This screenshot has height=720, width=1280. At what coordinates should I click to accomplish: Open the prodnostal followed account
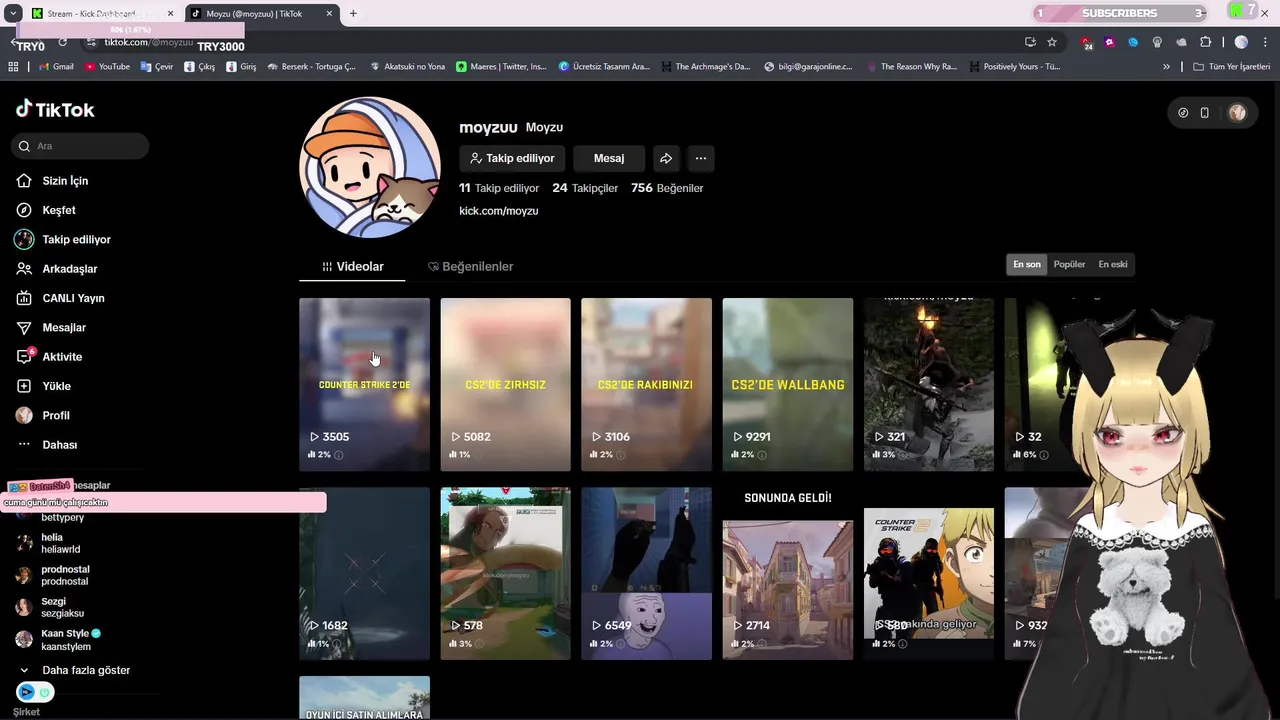tap(53, 575)
